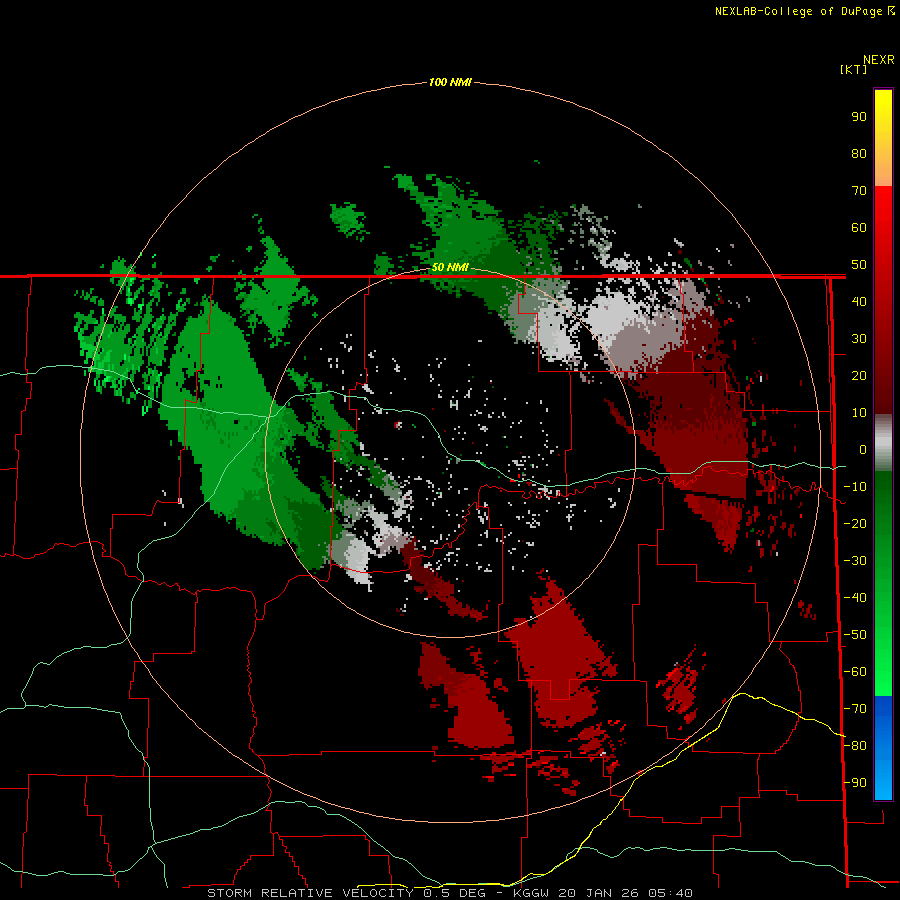Click the -10 knot scale value
Viewport: 900px width, 900px height.
point(855,487)
